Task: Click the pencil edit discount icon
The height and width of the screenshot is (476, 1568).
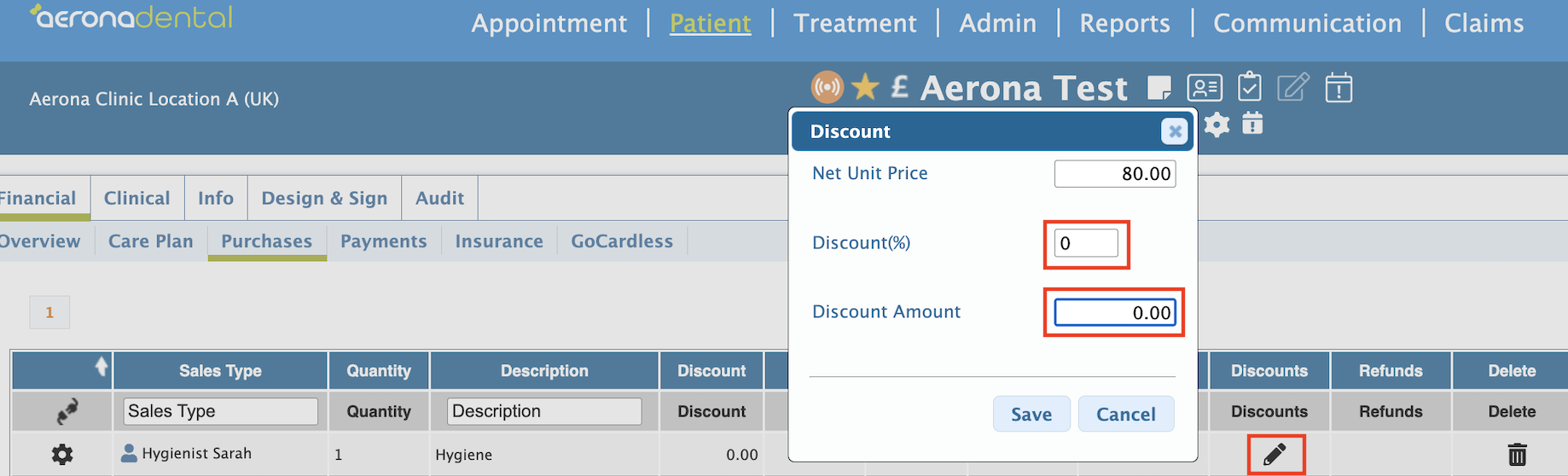Action: 1275,455
